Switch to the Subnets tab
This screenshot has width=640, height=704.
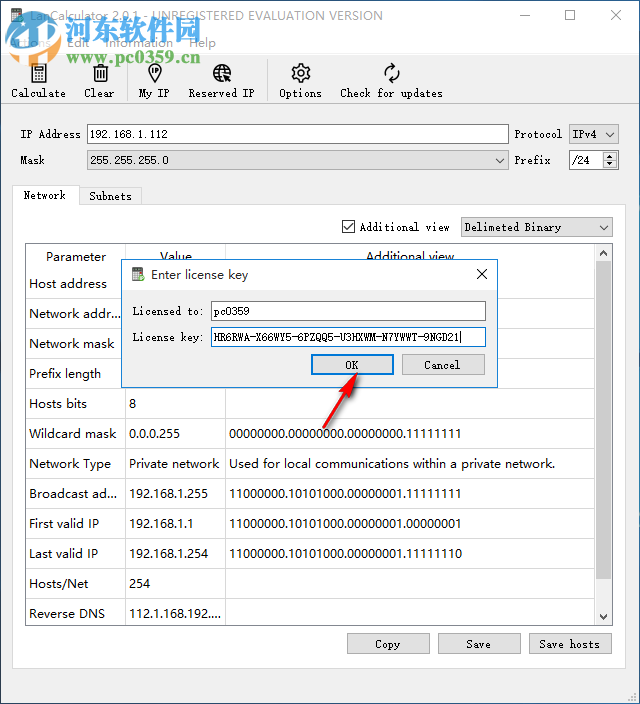coord(110,196)
